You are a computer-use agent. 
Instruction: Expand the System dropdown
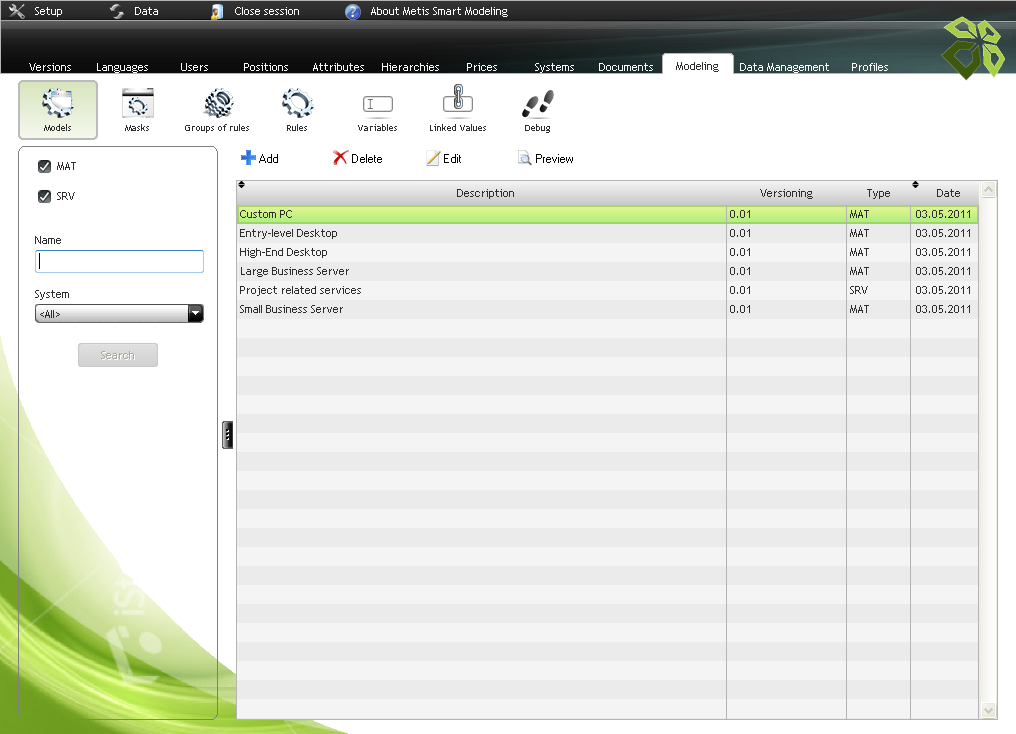pos(195,314)
